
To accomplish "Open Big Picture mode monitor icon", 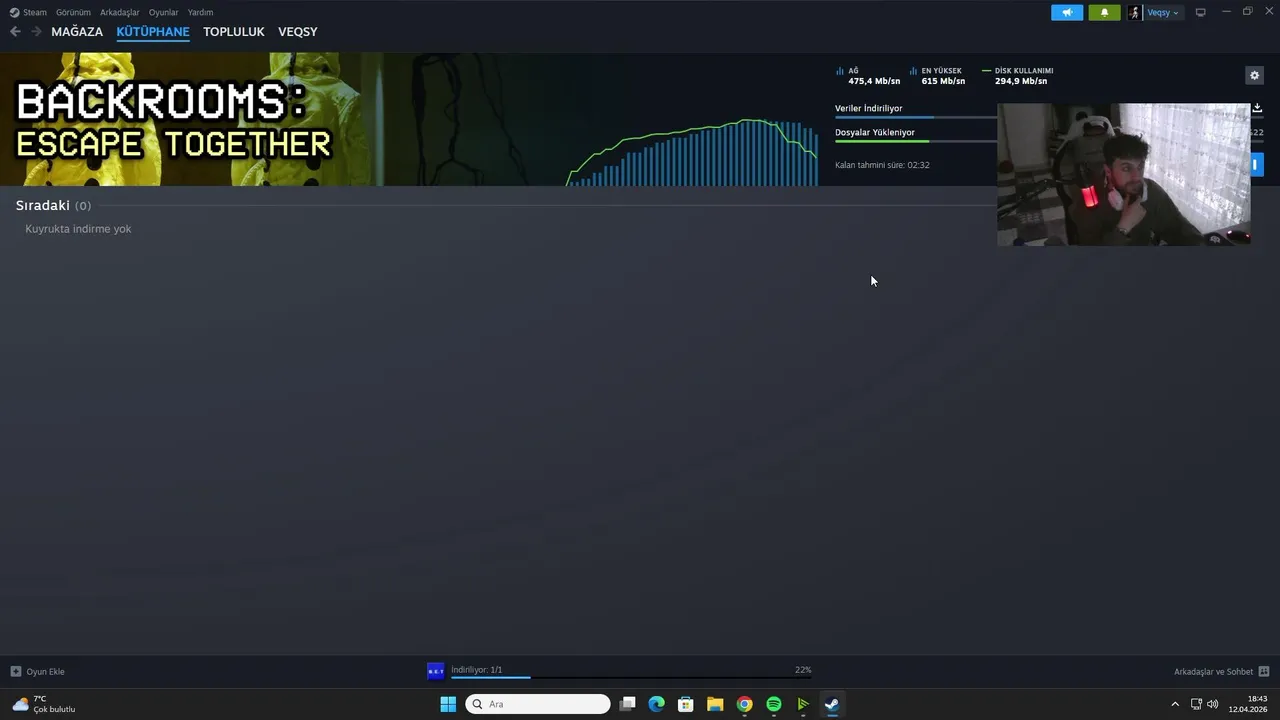I will (x=1201, y=12).
